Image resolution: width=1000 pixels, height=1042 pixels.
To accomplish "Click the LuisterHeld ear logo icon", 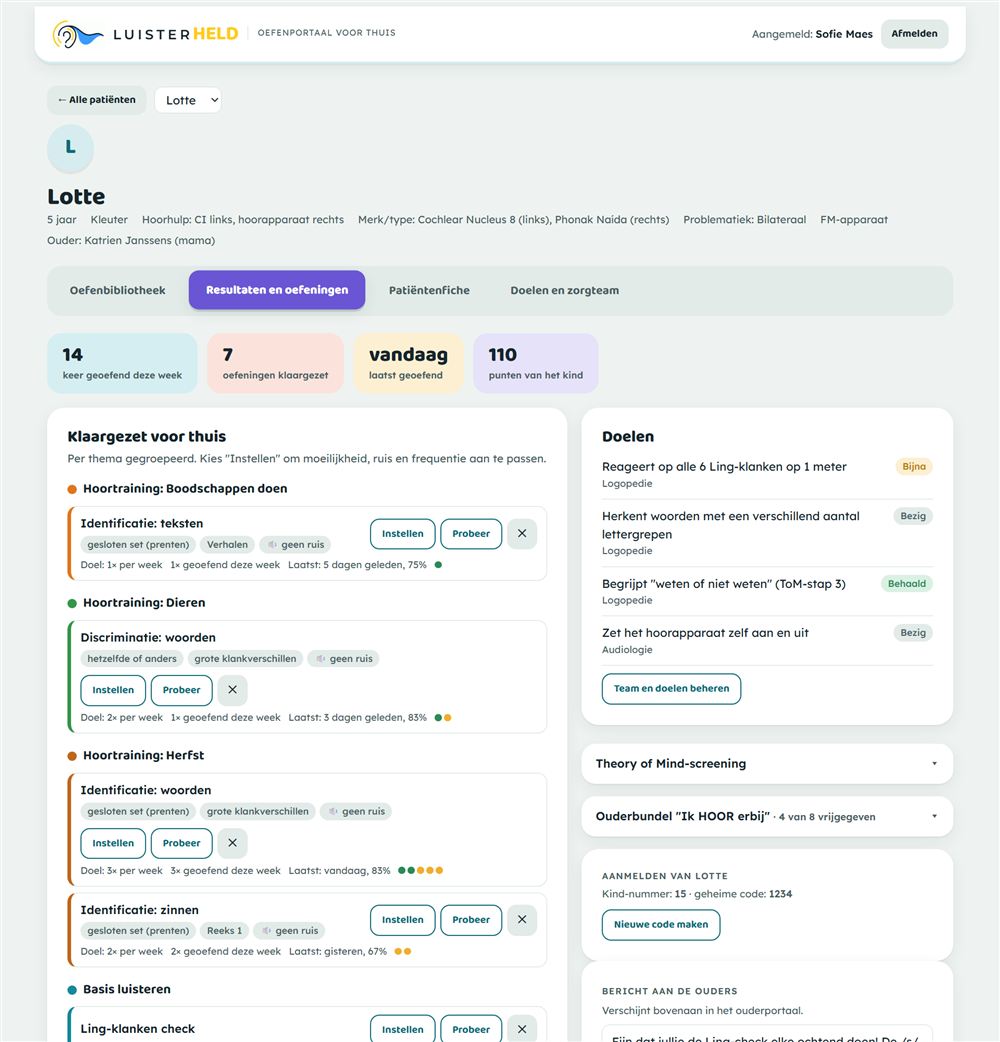I will [78, 34].
